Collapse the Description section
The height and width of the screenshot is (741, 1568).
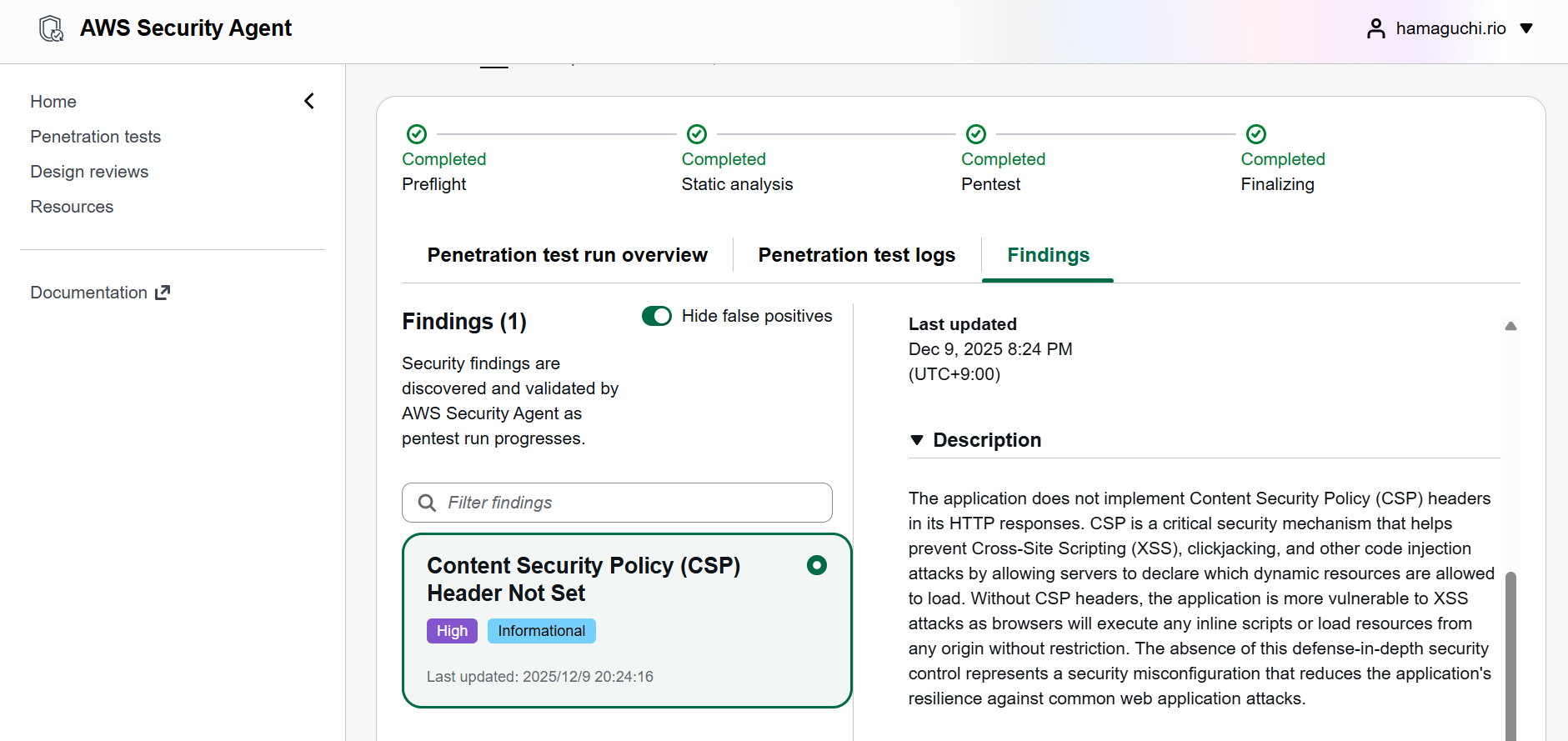click(x=917, y=440)
